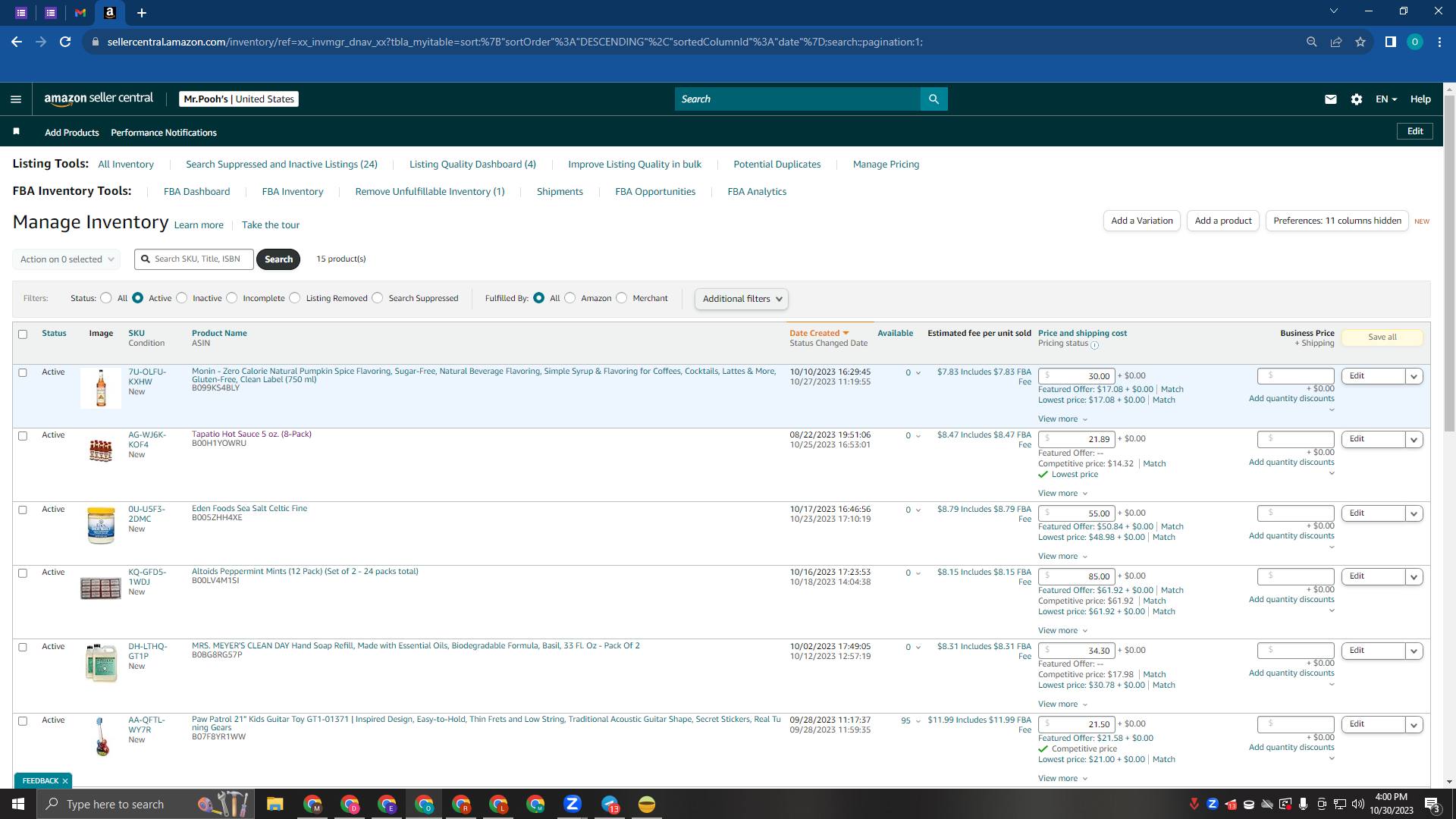Open the browser side panel icon
This screenshot has height=819, width=1456.
pos(1390,42)
